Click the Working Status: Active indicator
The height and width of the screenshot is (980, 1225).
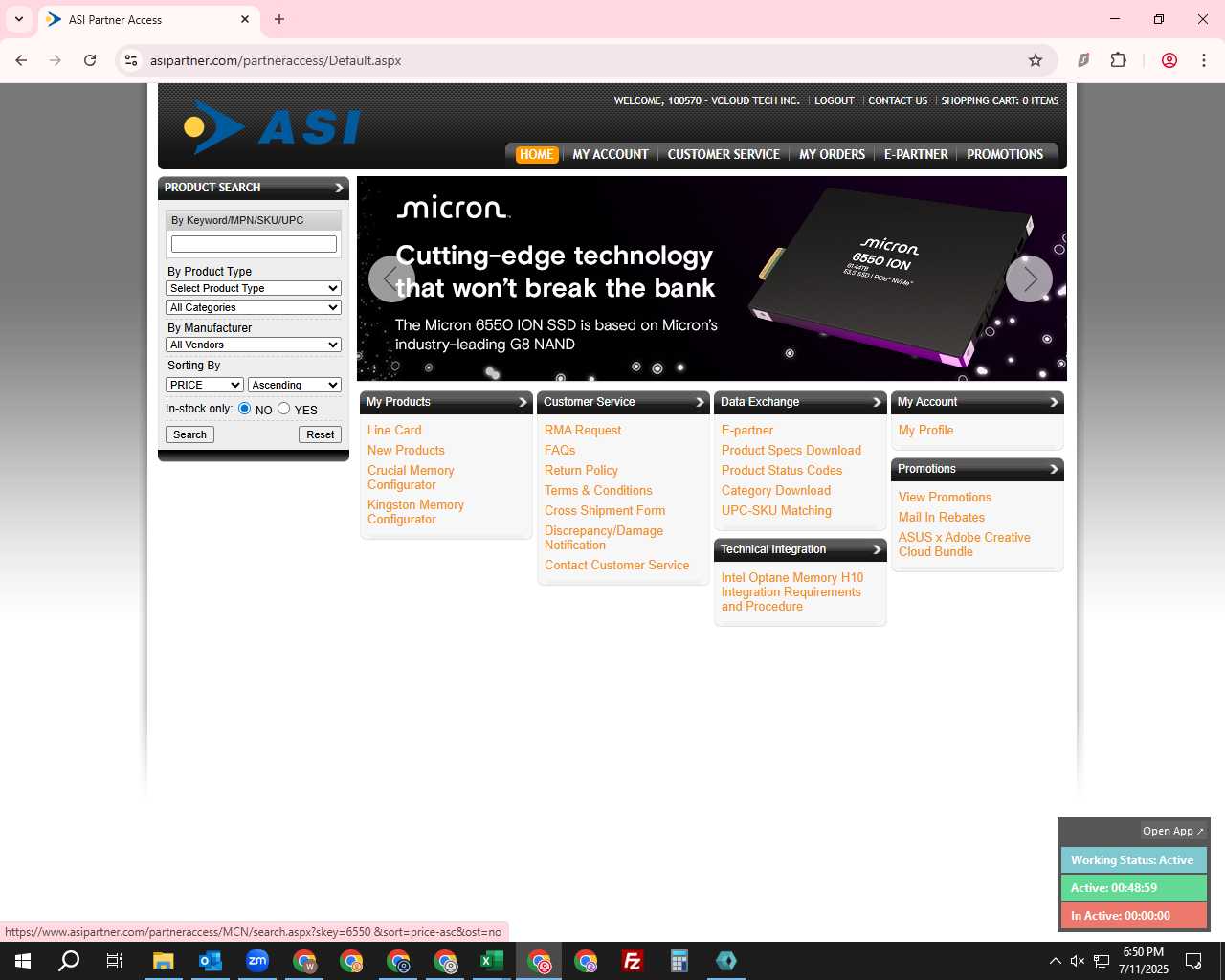[1133, 860]
